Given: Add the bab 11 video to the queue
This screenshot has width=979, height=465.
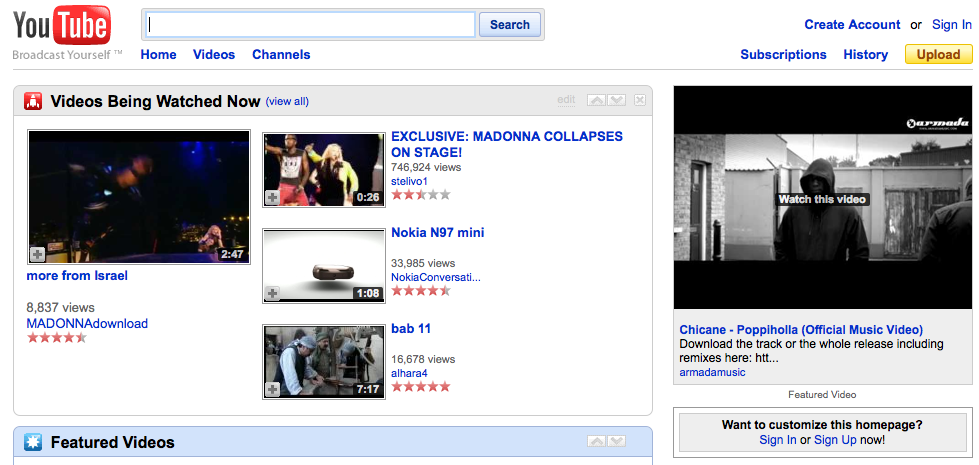Looking at the screenshot, I should (272, 390).
